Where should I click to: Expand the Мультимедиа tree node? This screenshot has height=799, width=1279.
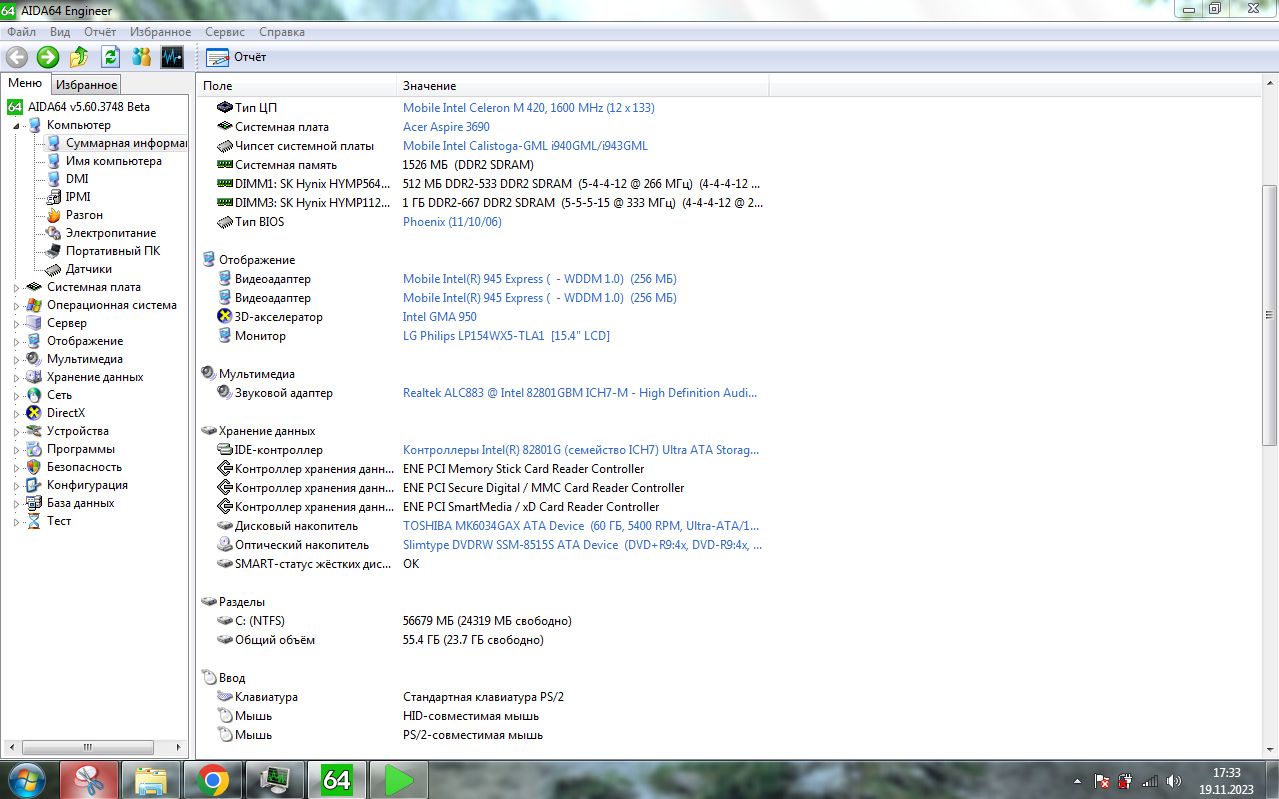[16, 359]
